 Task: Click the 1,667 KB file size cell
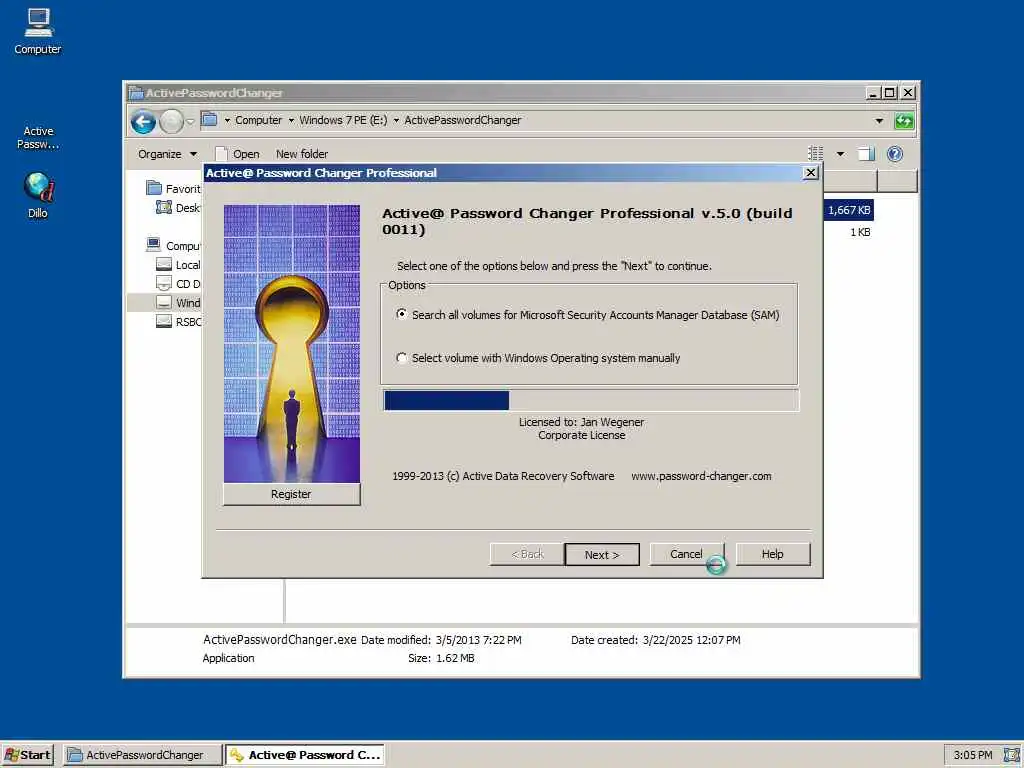click(848, 210)
